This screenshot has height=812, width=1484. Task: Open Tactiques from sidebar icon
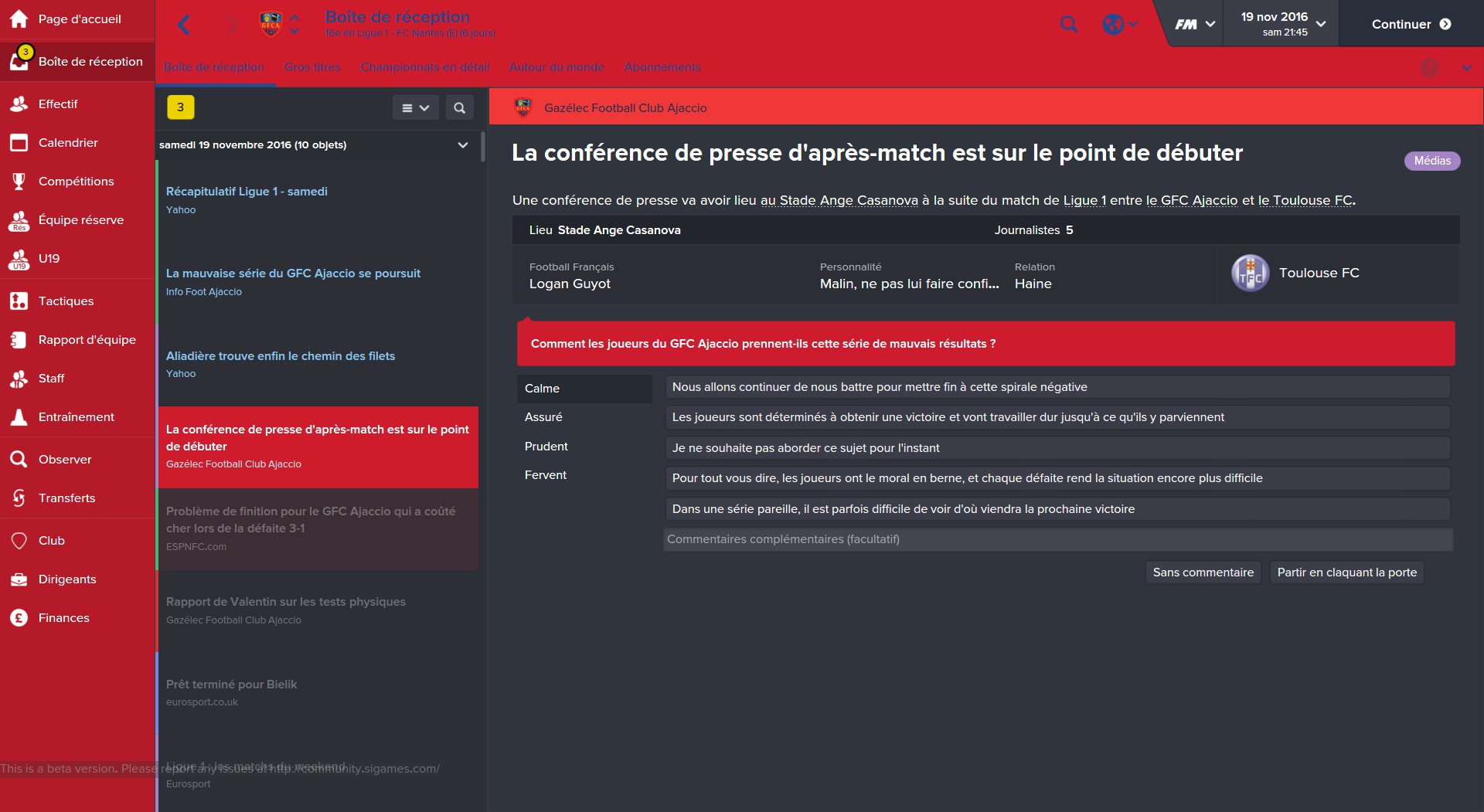[19, 301]
